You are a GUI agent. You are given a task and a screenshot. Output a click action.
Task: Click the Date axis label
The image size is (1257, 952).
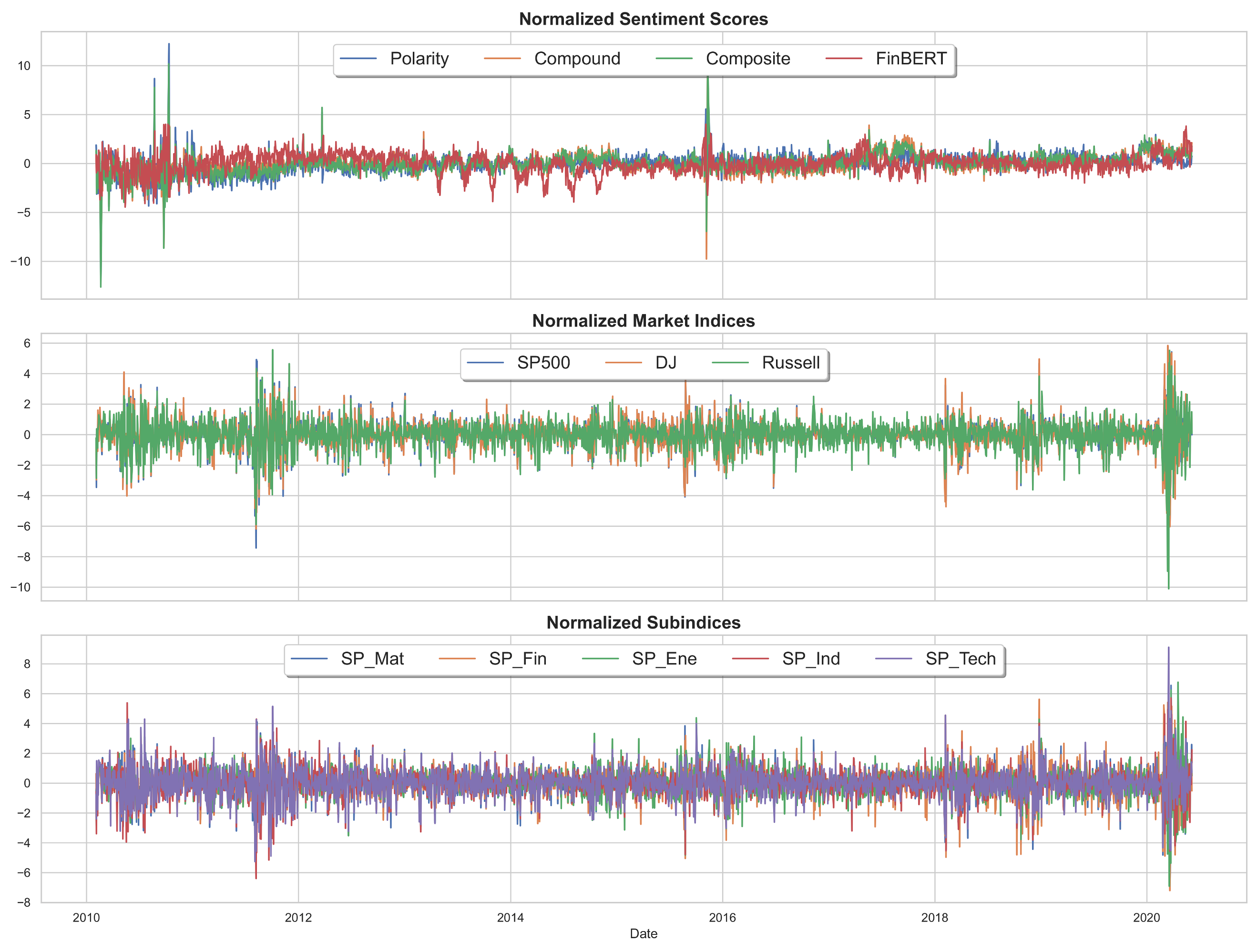(643, 934)
